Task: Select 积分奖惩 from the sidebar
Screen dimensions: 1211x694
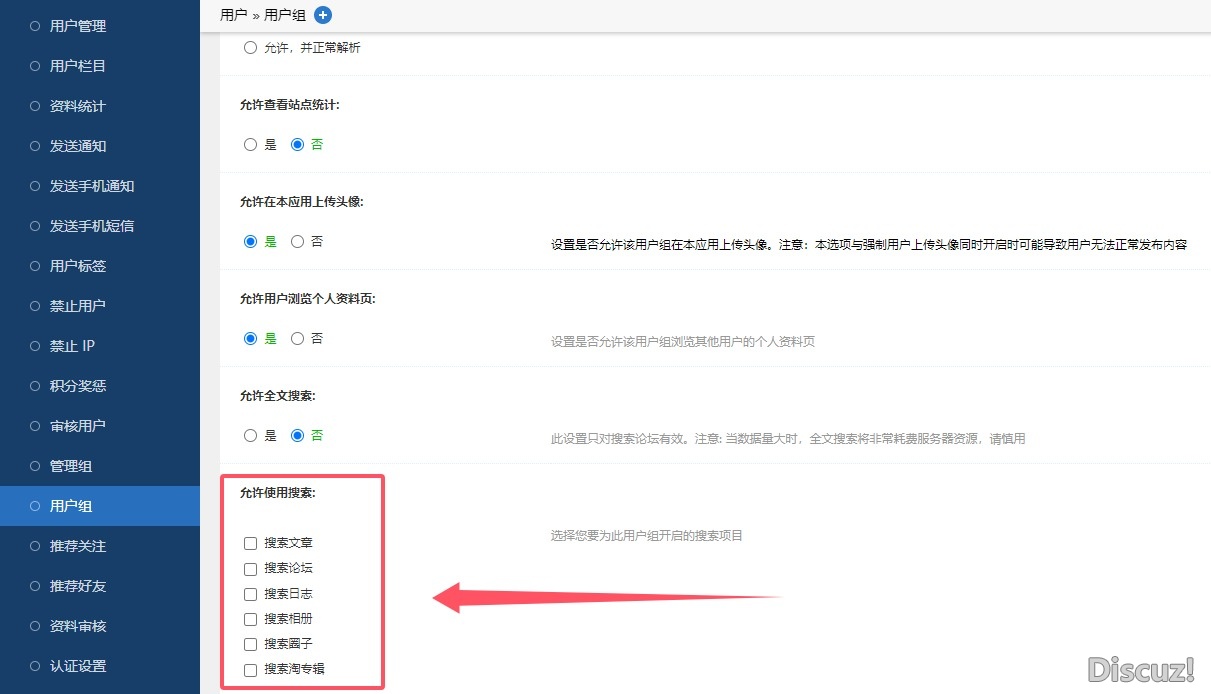Action: click(77, 386)
